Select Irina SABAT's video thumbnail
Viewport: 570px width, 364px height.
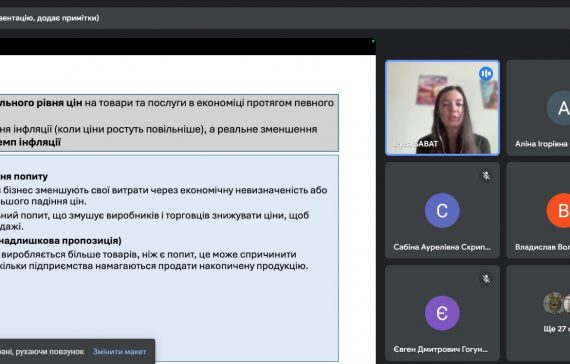[442, 108]
